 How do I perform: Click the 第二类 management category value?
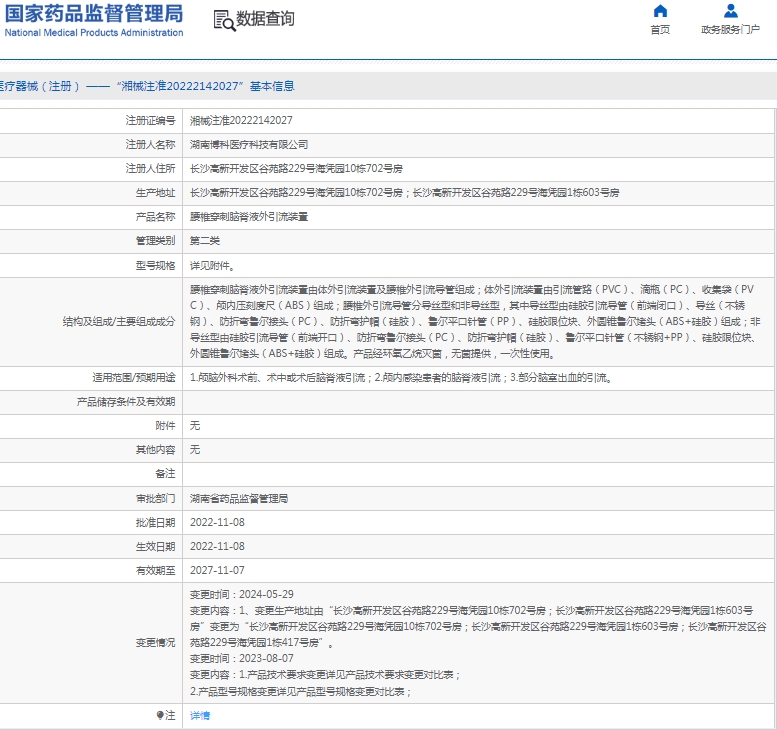pos(205,241)
